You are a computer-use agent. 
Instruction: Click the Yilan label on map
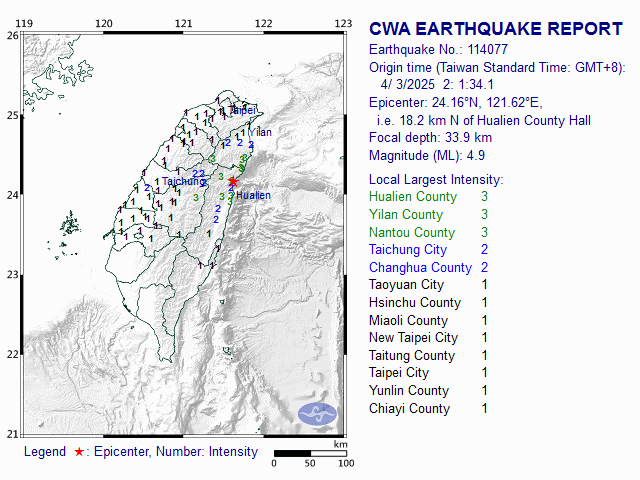coord(260,132)
